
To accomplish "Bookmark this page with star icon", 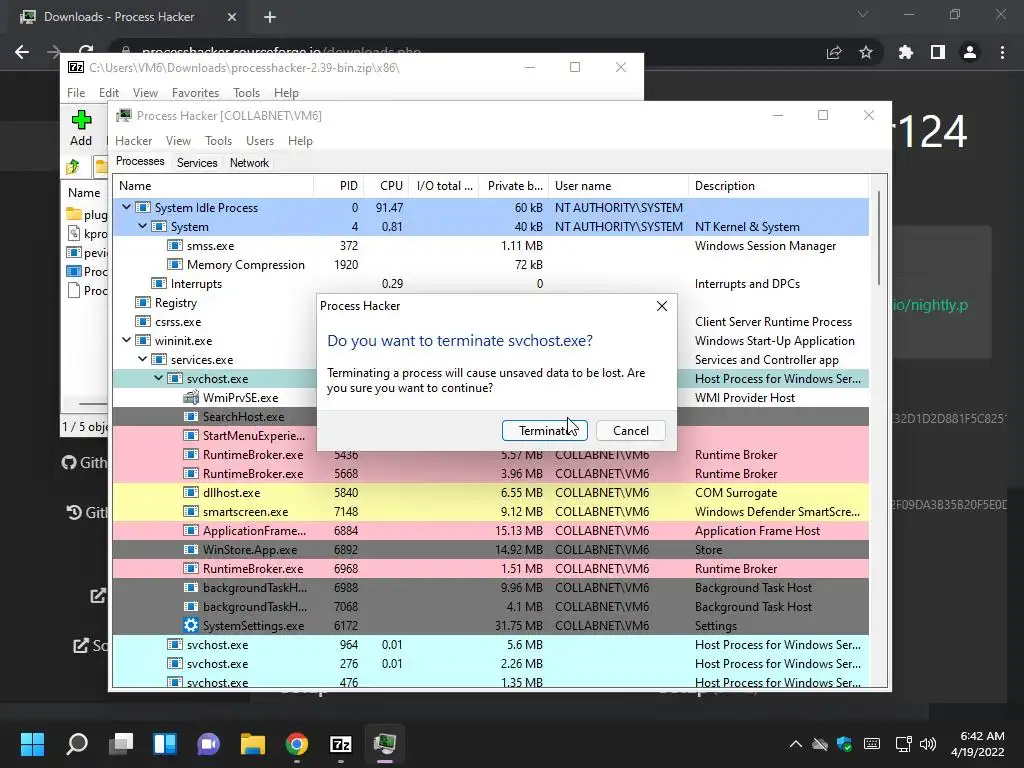I will pyautogui.click(x=866, y=52).
